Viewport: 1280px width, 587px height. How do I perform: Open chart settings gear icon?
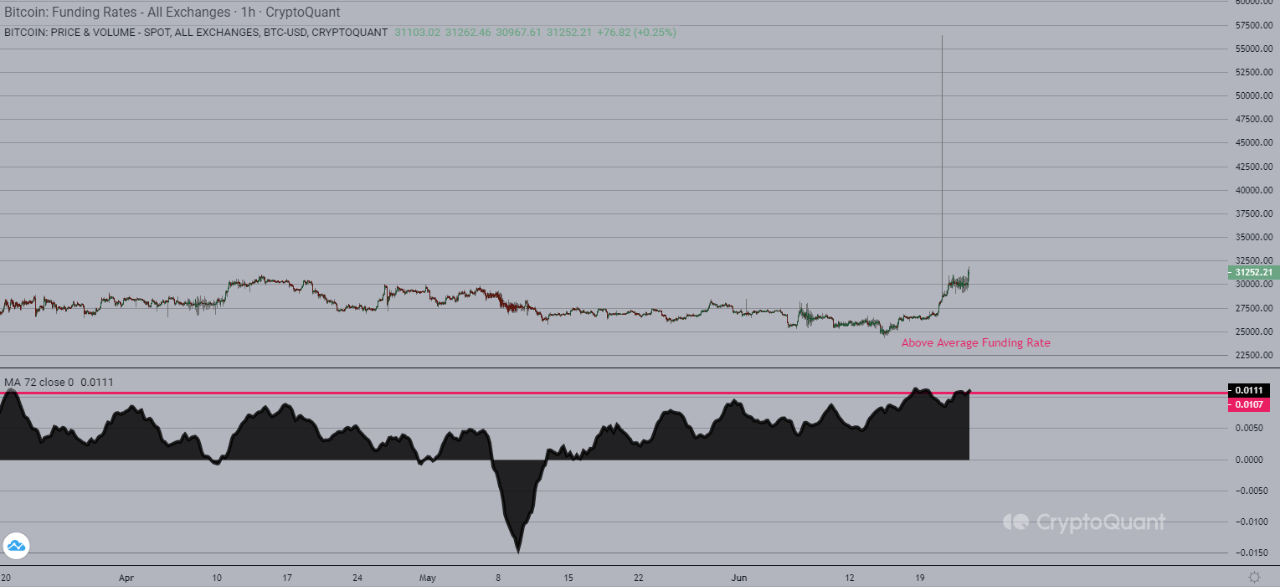pos(1254,577)
